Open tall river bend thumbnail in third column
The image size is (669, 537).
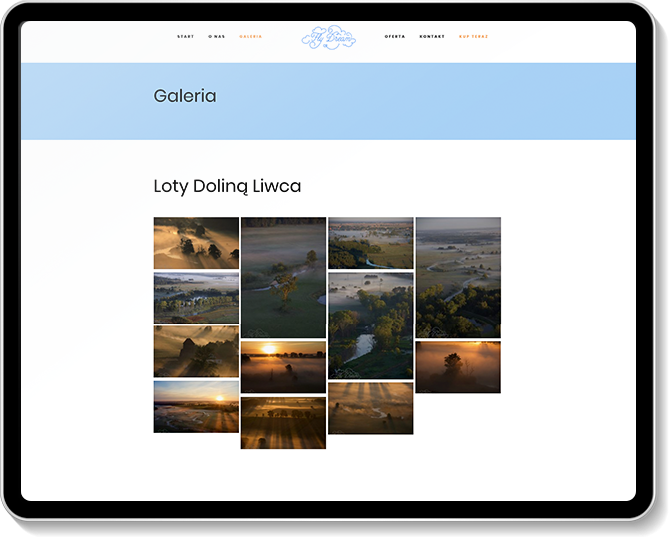[x=370, y=325]
